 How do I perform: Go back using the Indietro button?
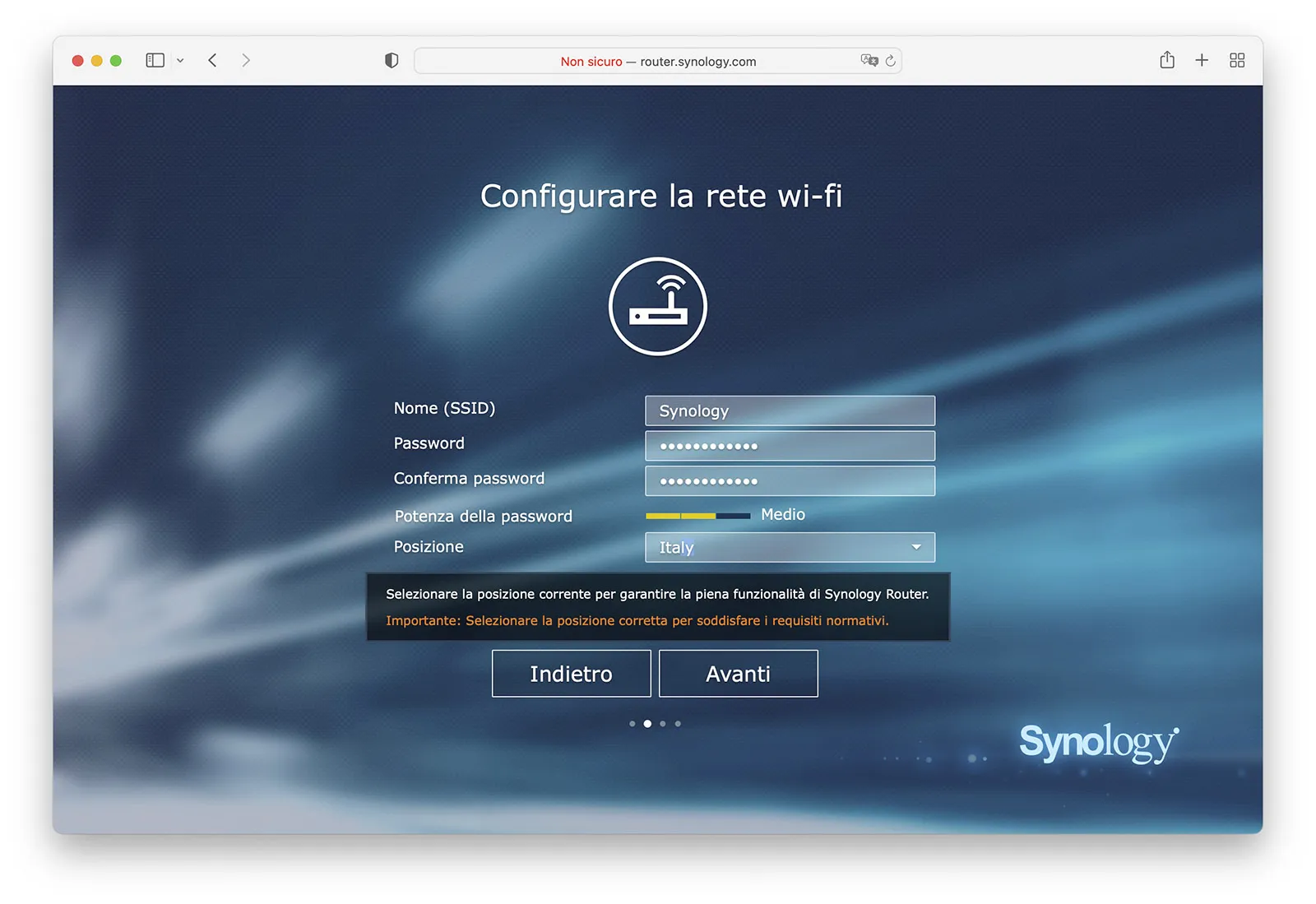pos(571,673)
